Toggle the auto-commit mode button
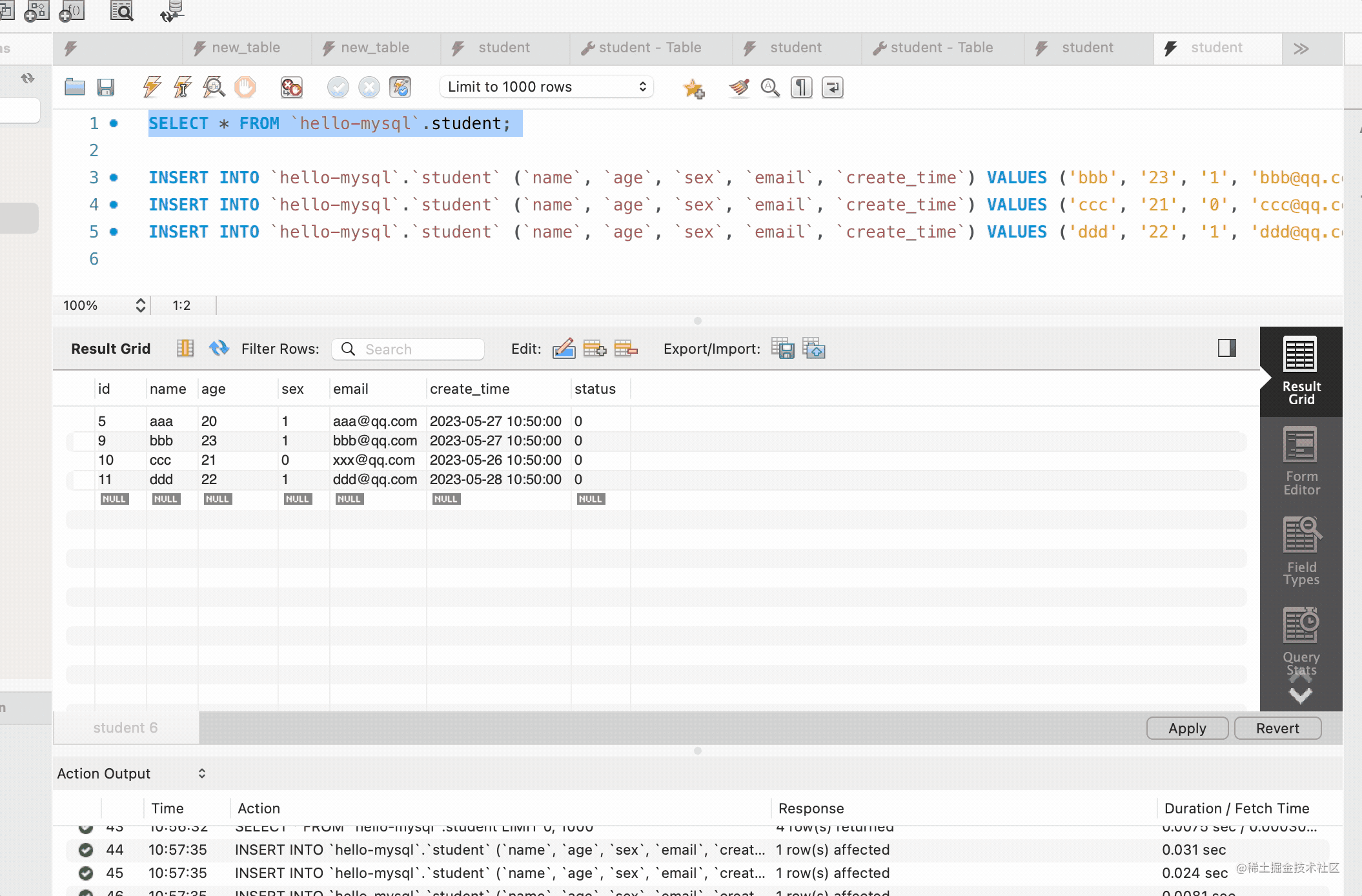The image size is (1362, 896). click(x=400, y=87)
